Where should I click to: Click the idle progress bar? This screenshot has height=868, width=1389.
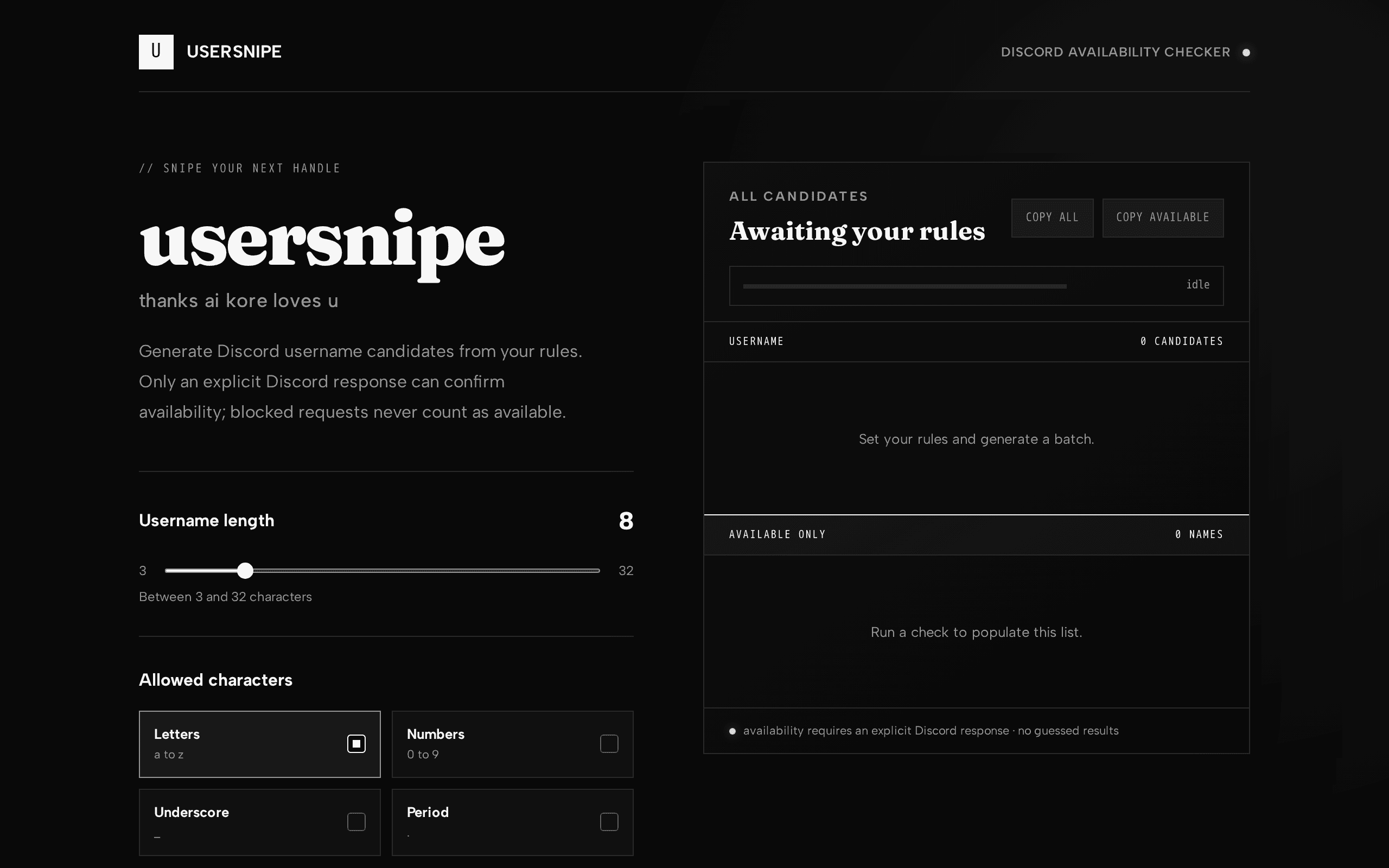click(x=904, y=286)
